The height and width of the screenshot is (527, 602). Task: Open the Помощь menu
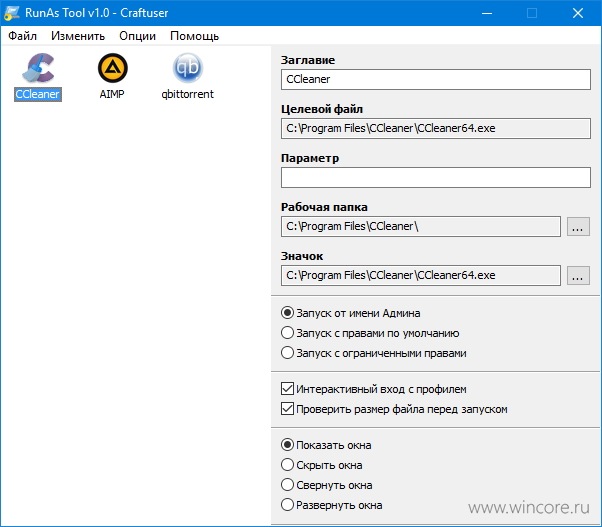195,36
